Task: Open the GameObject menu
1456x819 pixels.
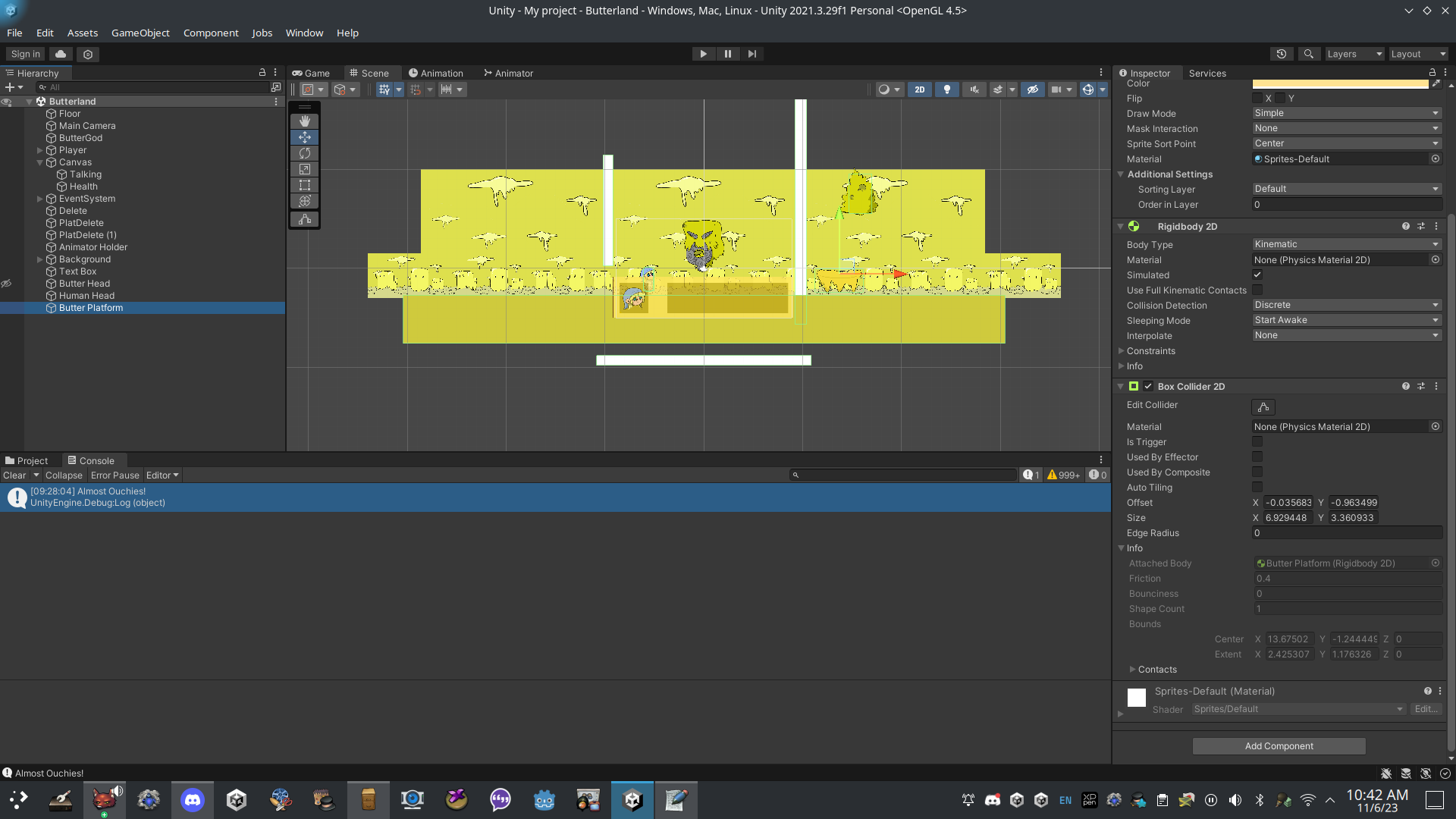Action: (x=140, y=33)
